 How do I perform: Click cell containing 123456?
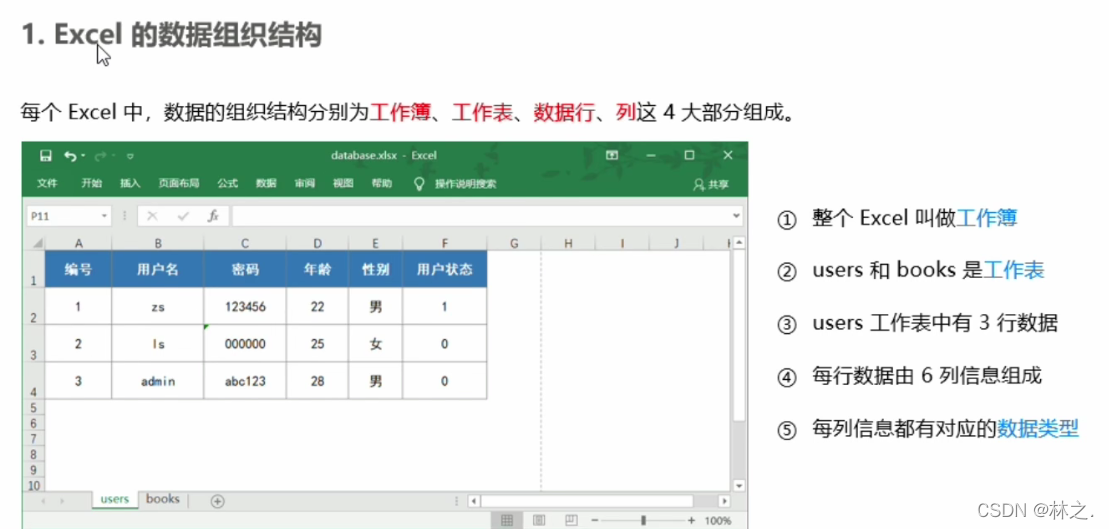[245, 306]
